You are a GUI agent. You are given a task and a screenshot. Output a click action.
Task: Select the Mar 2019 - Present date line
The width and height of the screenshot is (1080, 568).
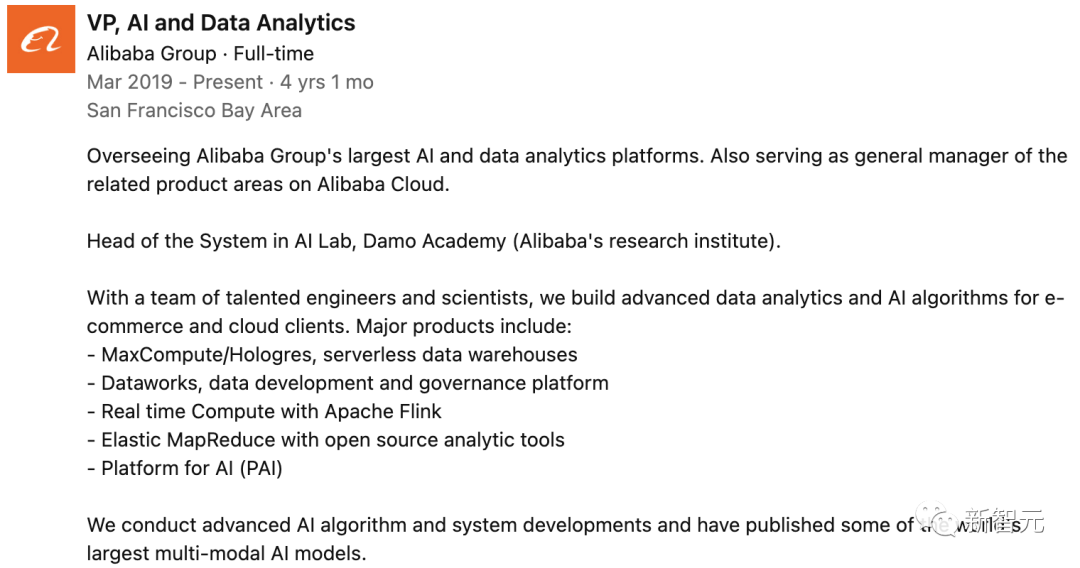click(x=230, y=82)
